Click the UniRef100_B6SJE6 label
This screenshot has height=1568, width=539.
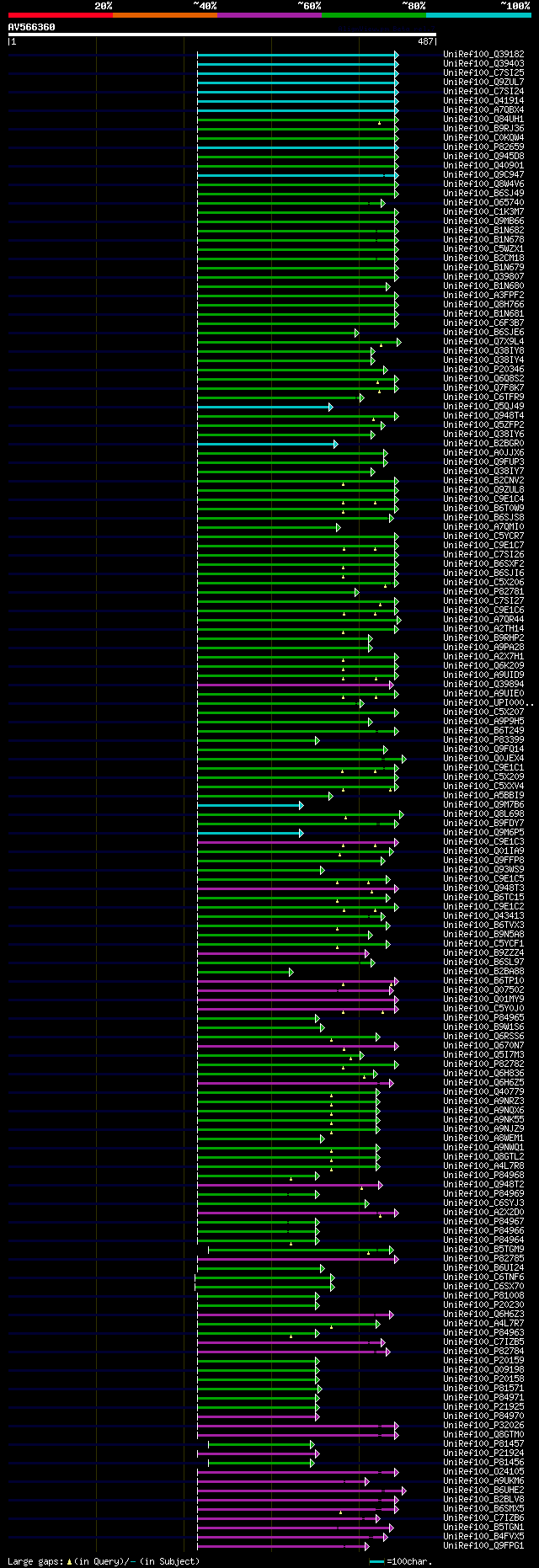point(483,332)
